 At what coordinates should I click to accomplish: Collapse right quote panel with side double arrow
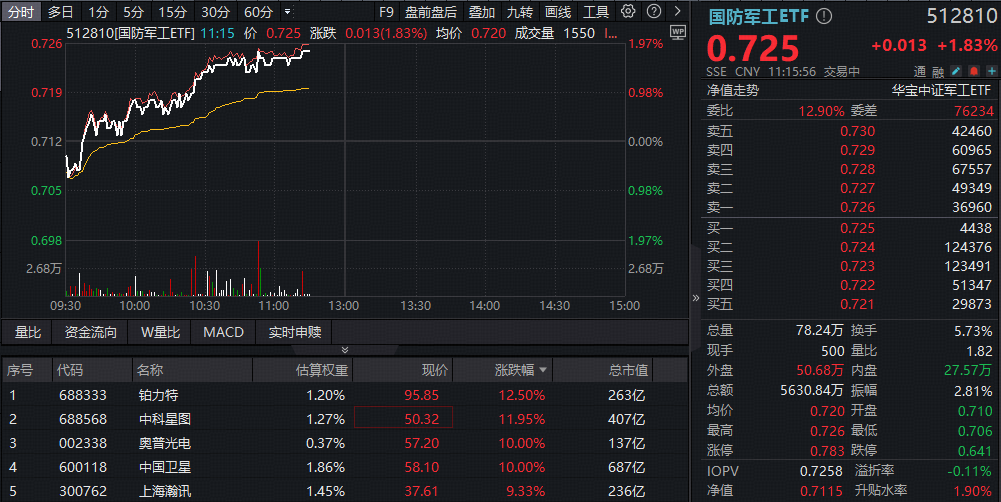click(696, 298)
